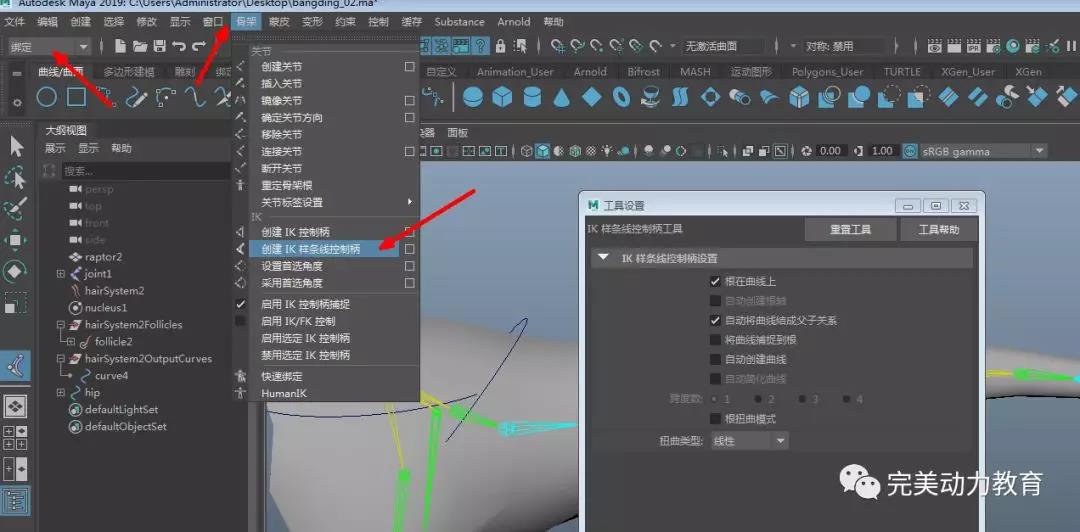Screen dimensions: 1080x532
Task: Open the 扭曲类型 dropdown
Action: tap(749, 441)
